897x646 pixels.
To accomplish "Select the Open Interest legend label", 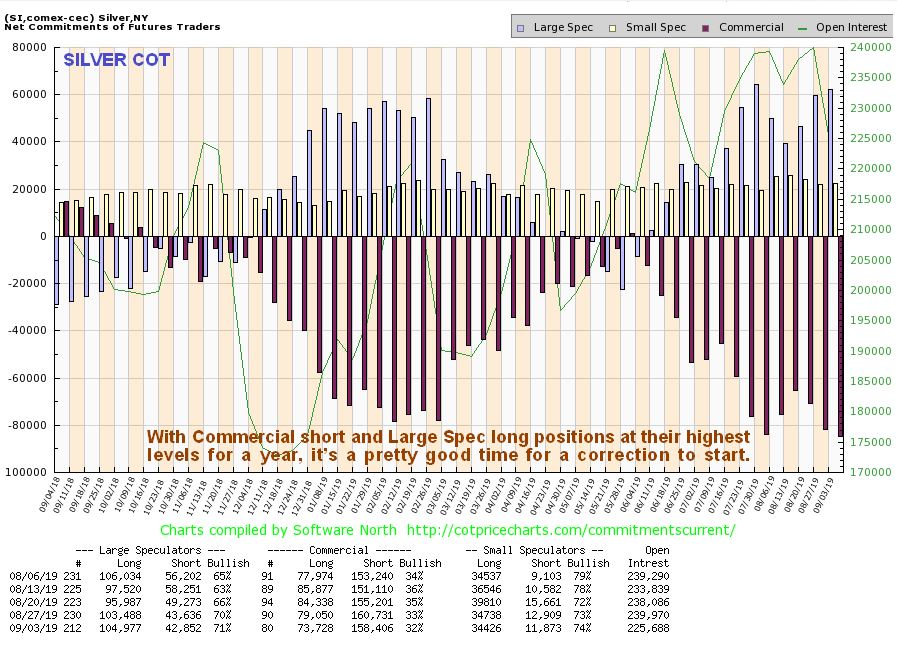I will pyautogui.click(x=851, y=27).
